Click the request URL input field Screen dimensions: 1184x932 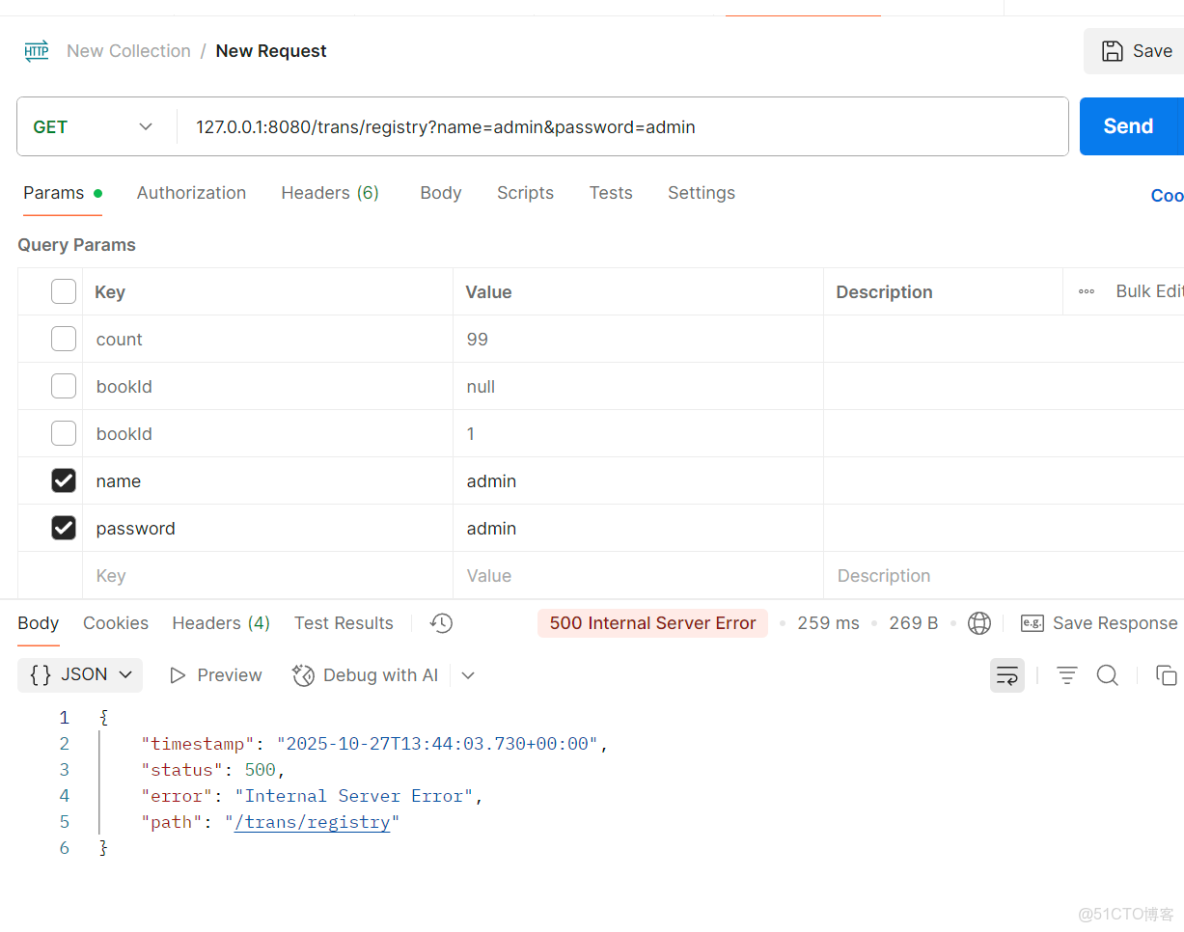620,127
